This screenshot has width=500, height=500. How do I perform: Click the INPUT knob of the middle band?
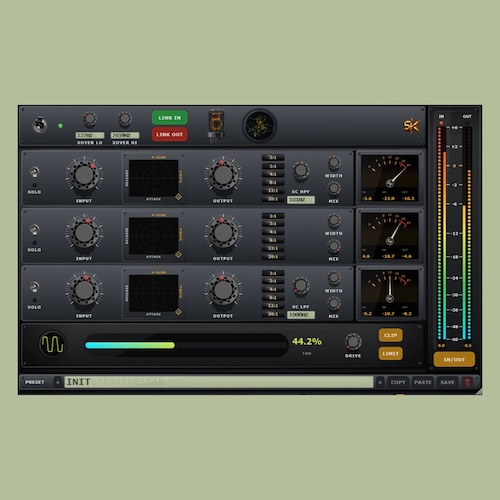(x=84, y=233)
